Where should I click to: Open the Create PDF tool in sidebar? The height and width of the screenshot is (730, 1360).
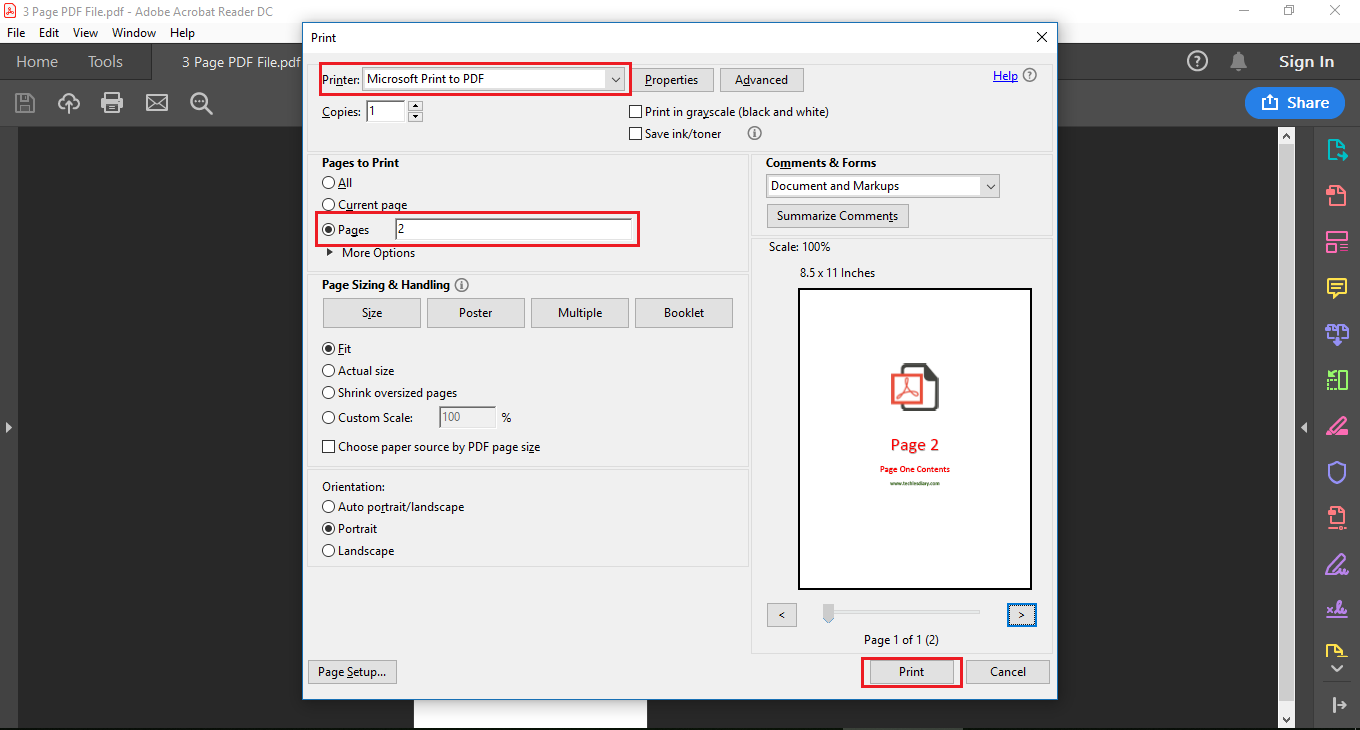tap(1337, 195)
